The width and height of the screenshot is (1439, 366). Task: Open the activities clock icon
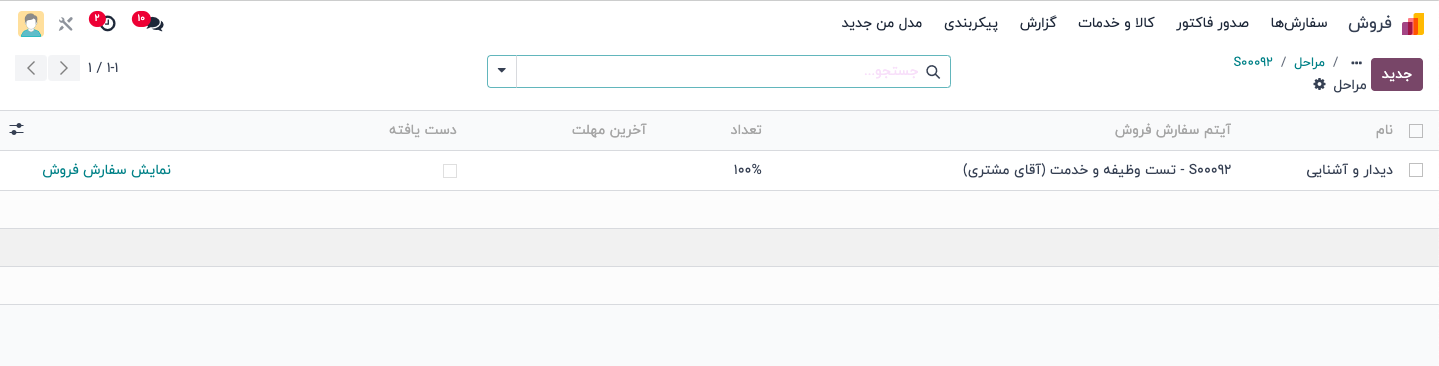pos(107,23)
